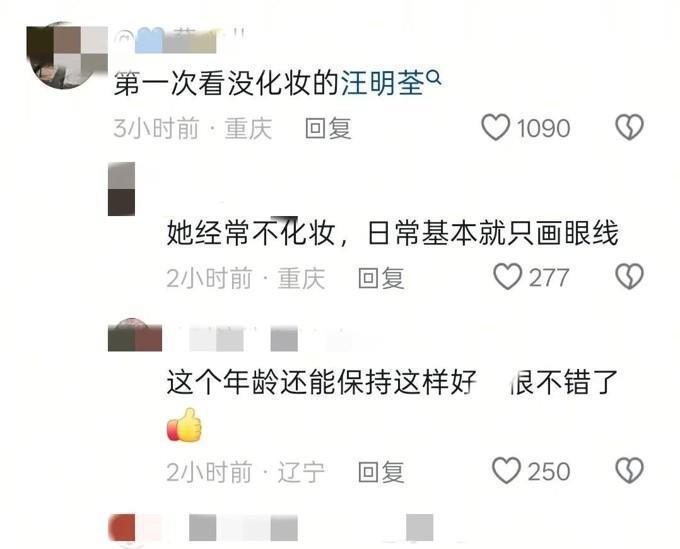Tap search icon beside 汪明荃
Viewport: 680px width, 549px height.
click(434, 78)
